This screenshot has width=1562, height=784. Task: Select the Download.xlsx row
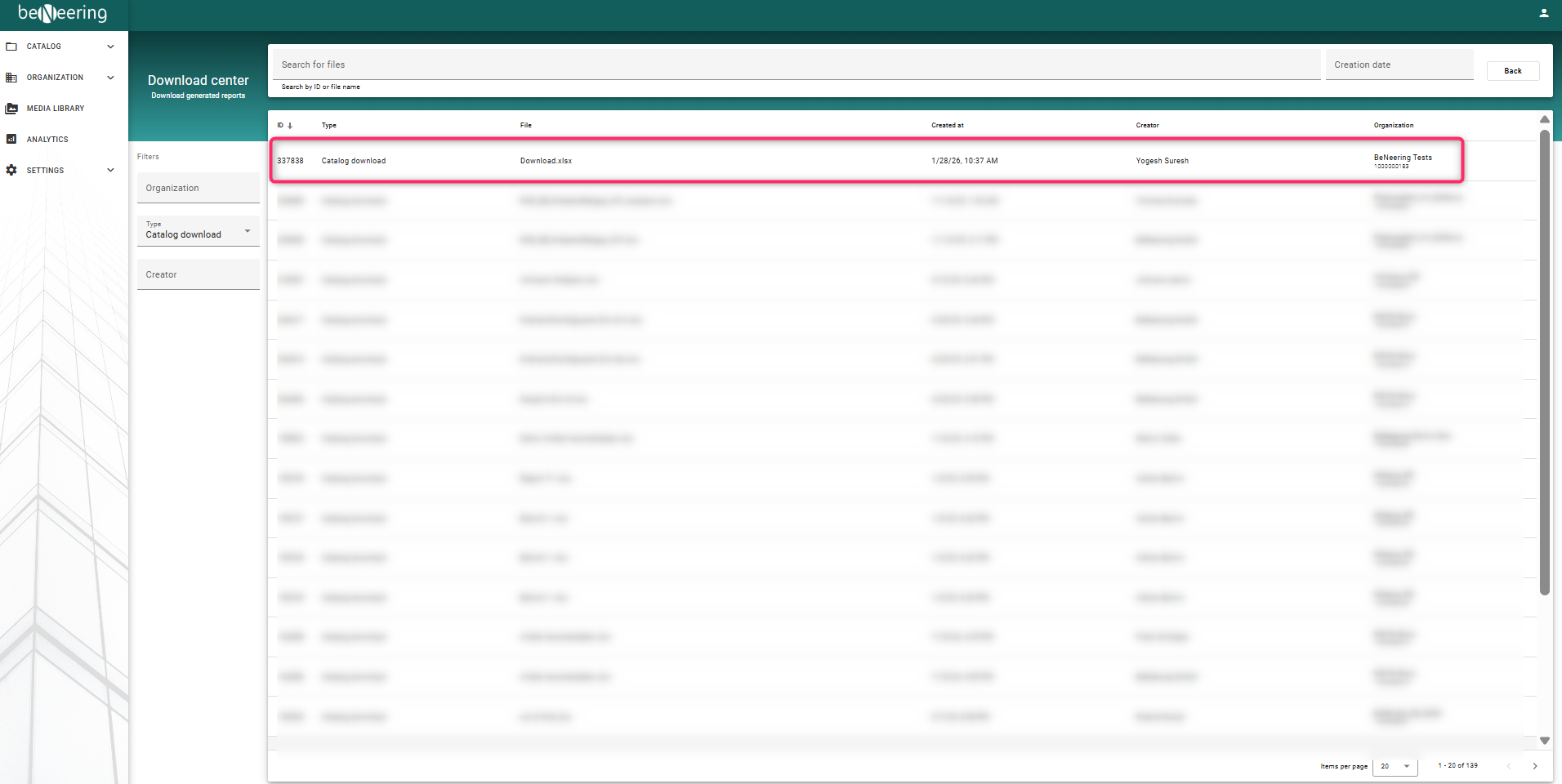point(546,161)
